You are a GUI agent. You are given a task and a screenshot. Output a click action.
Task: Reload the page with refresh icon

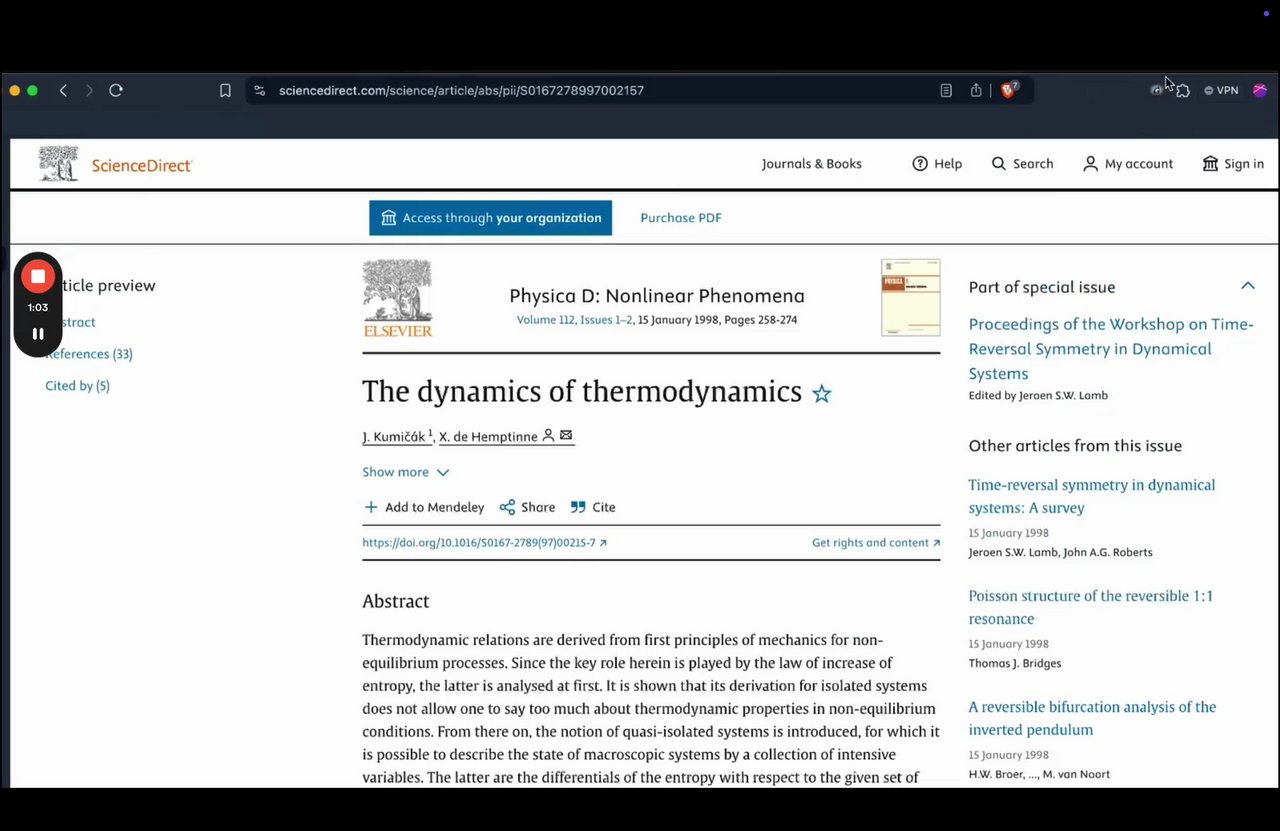pos(116,90)
